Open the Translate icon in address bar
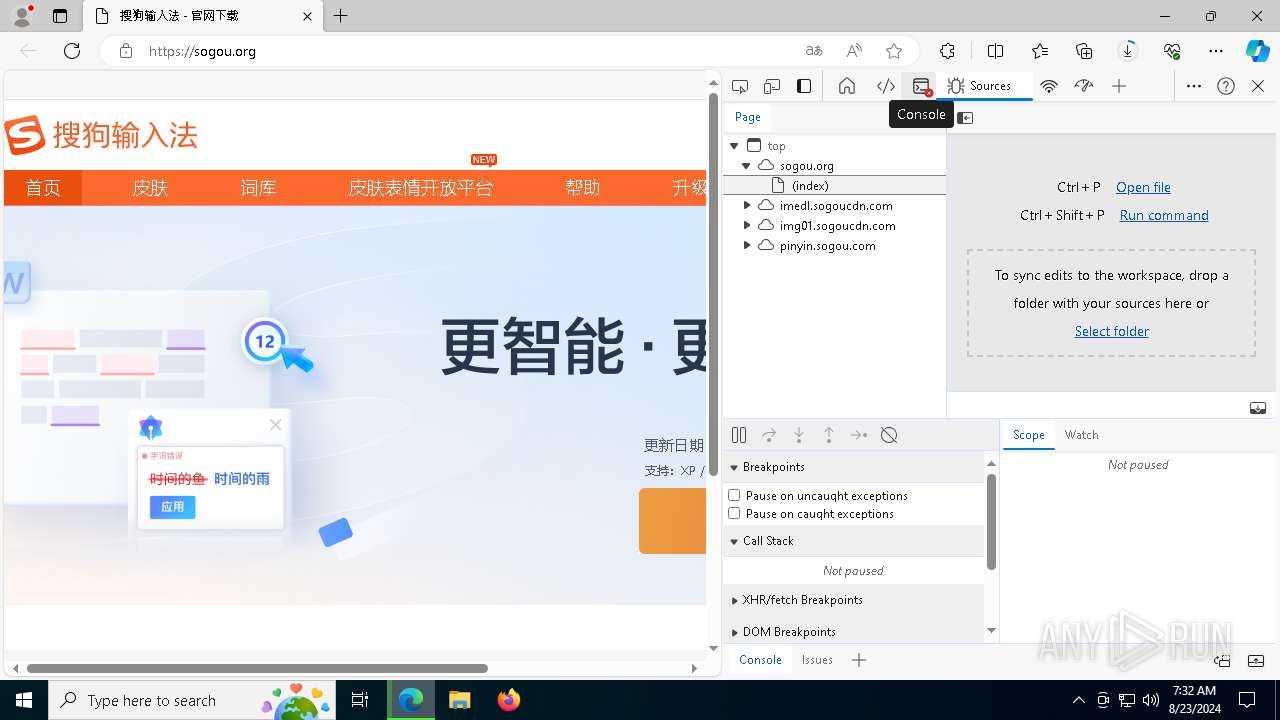Viewport: 1280px width, 720px height. [814, 51]
